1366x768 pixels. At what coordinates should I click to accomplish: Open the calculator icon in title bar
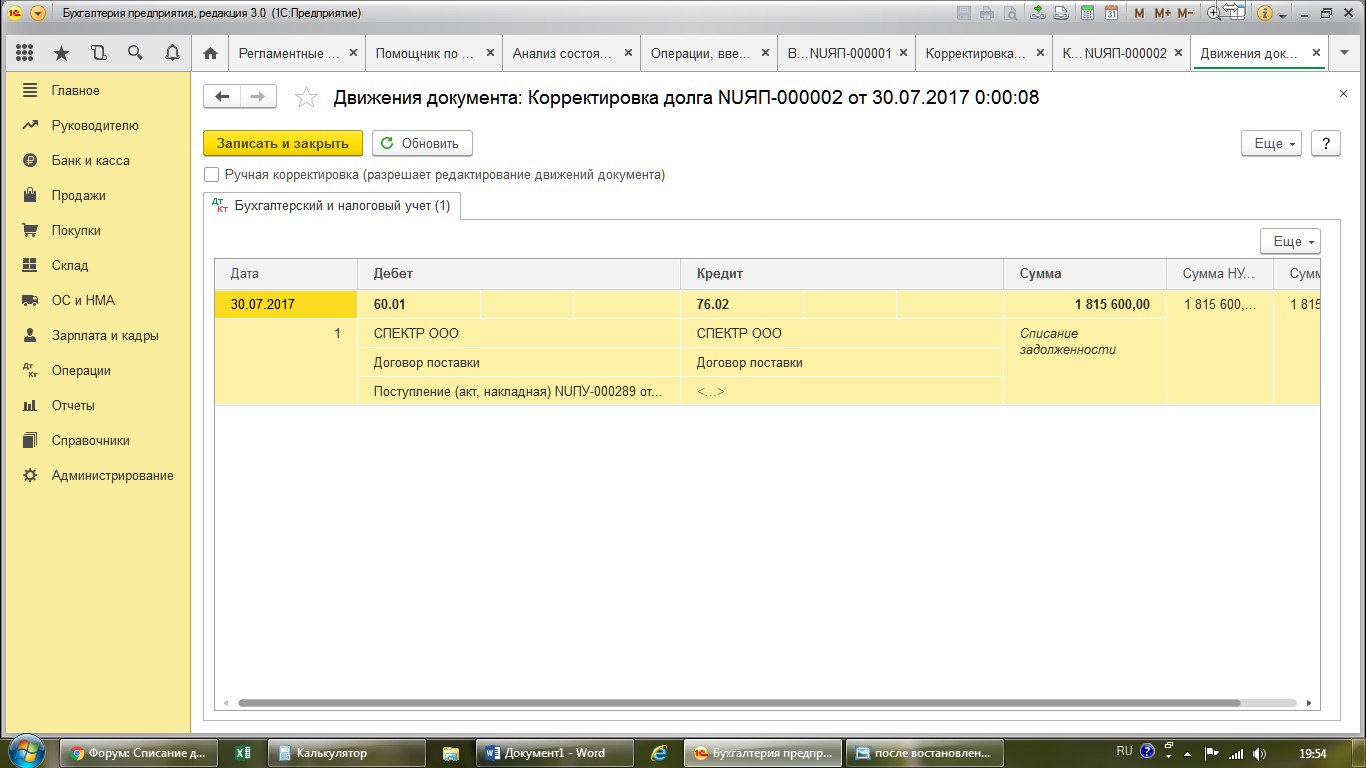pos(1085,13)
